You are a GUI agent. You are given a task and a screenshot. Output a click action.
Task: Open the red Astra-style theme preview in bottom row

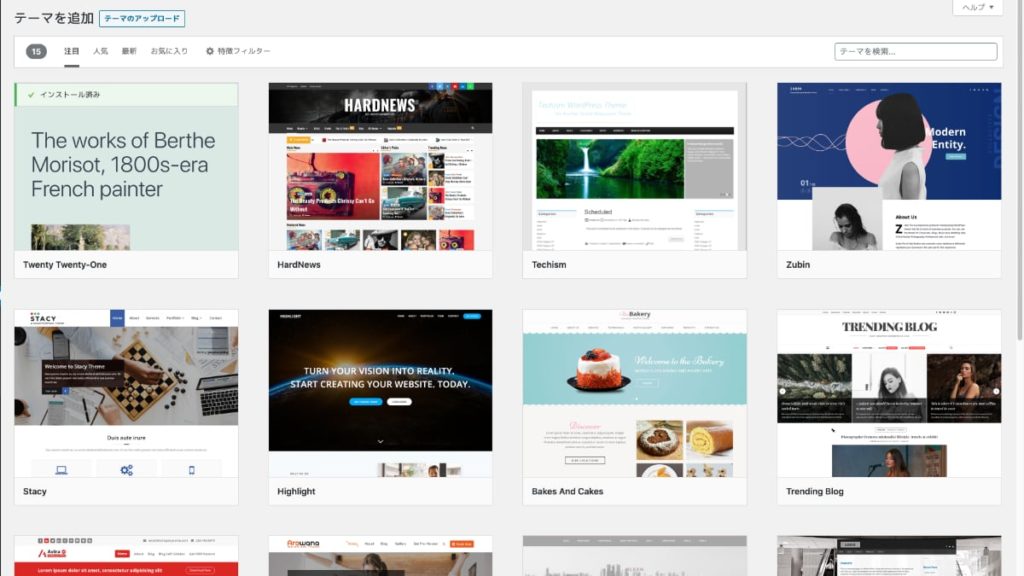126,556
